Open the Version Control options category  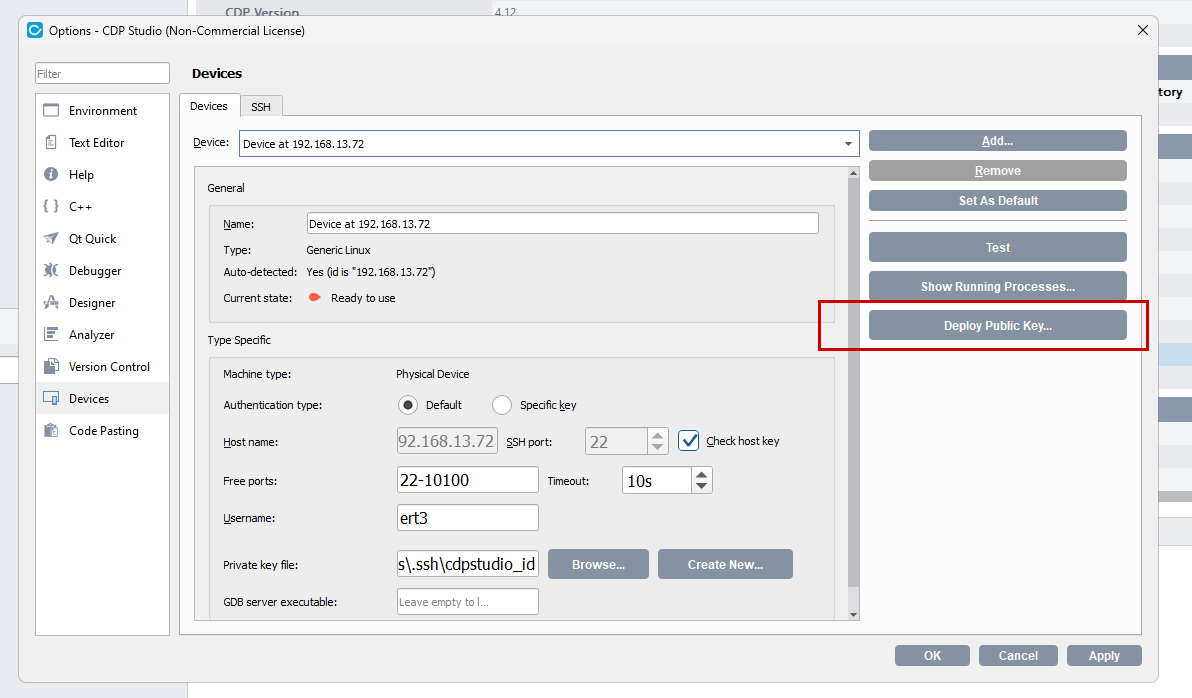[102, 366]
